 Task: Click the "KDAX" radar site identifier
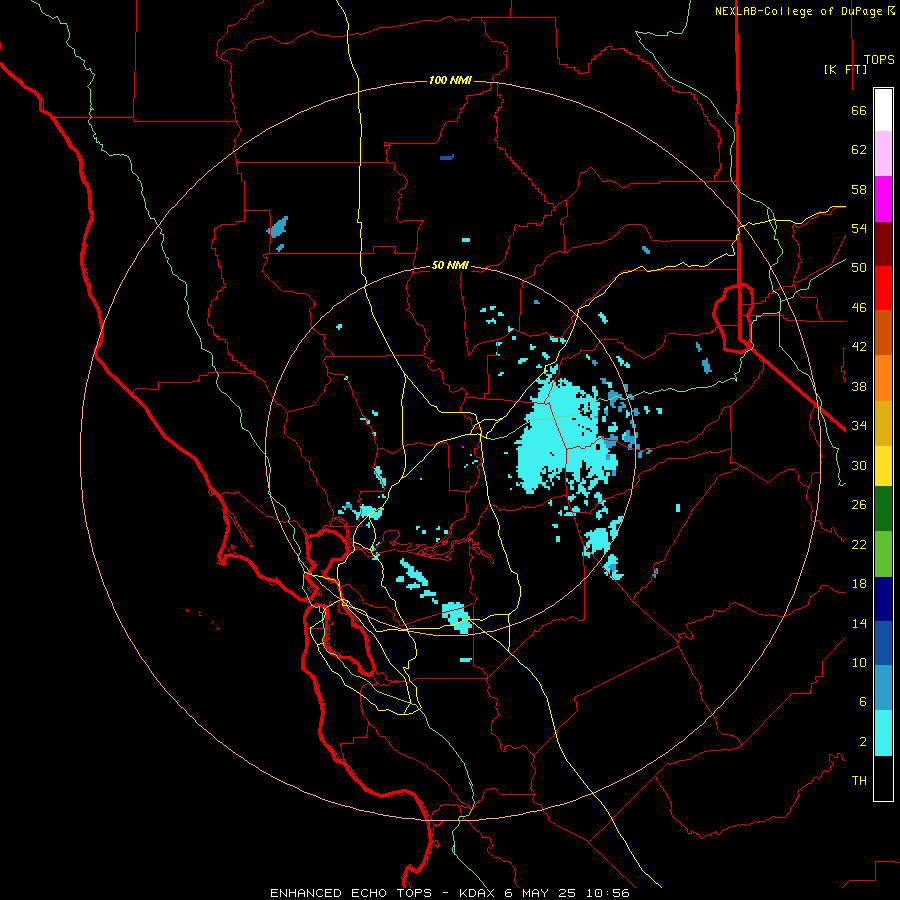(x=479, y=893)
